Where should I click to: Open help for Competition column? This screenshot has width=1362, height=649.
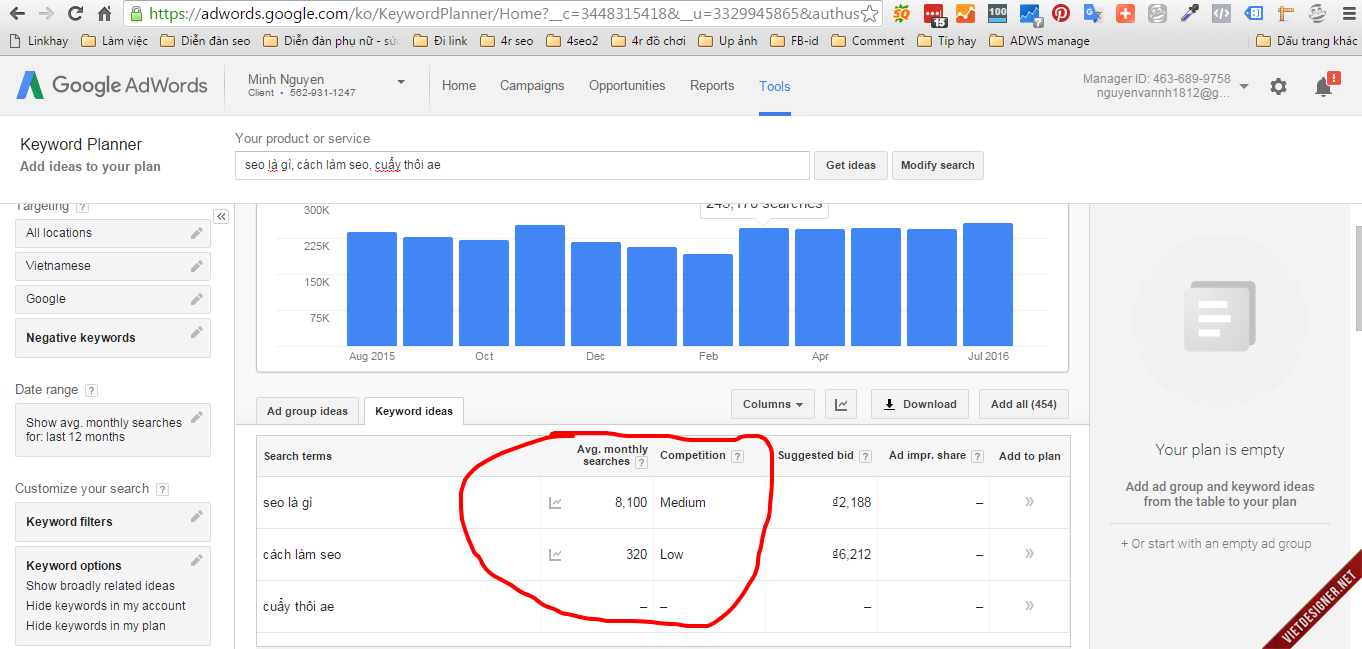click(737, 456)
